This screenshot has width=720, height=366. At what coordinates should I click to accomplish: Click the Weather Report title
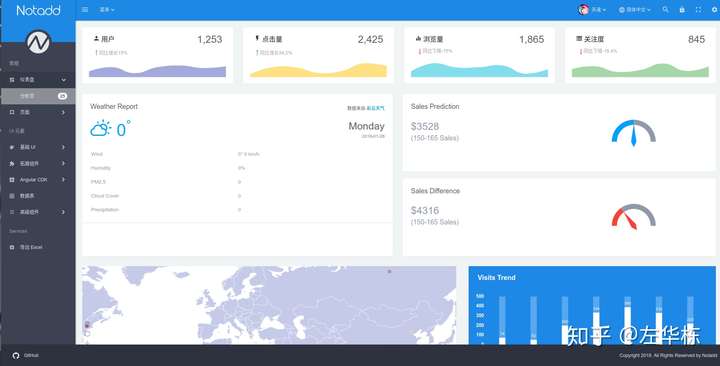(114, 107)
